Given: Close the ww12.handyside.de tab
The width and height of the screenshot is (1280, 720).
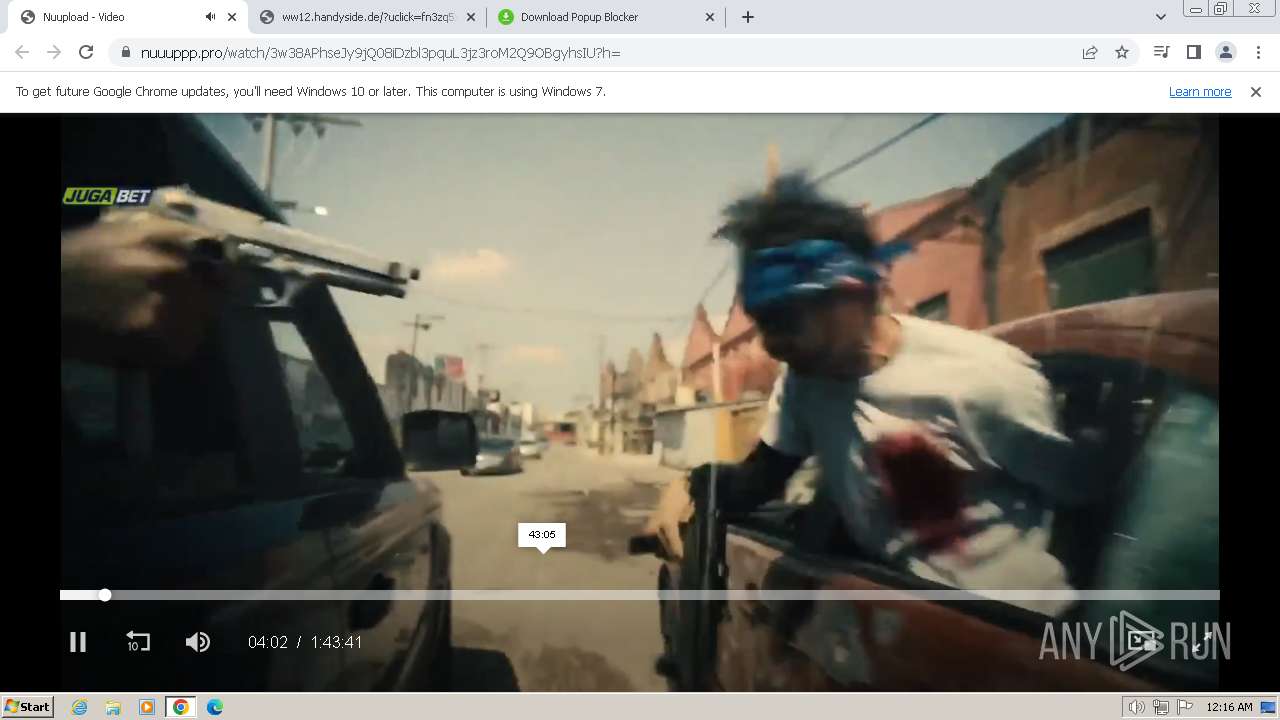Looking at the screenshot, I should point(471,17).
